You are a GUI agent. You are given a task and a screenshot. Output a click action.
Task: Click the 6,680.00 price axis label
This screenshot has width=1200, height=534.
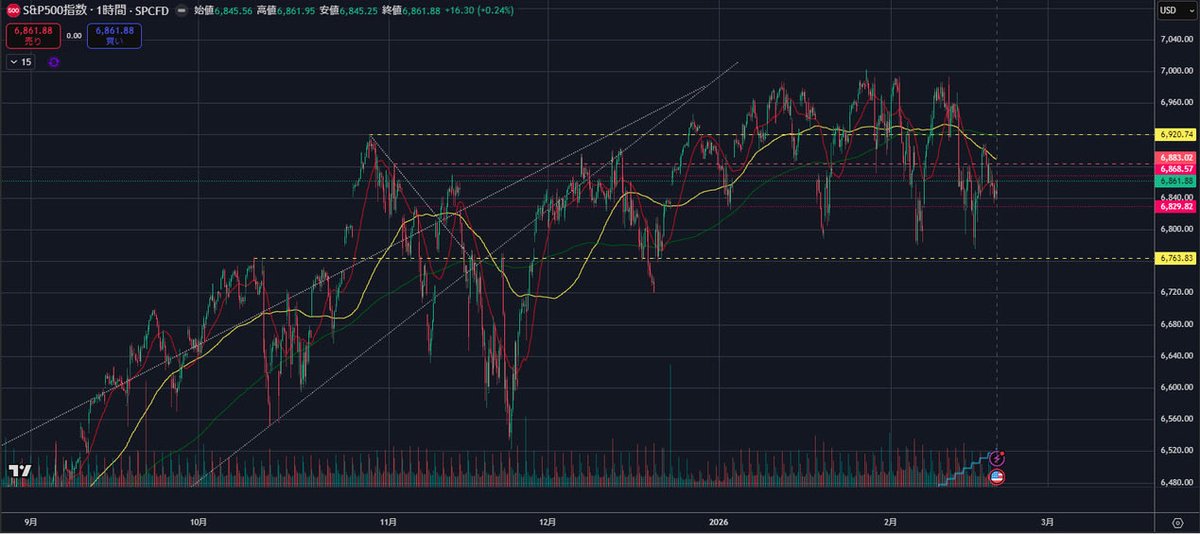click(x=1178, y=324)
